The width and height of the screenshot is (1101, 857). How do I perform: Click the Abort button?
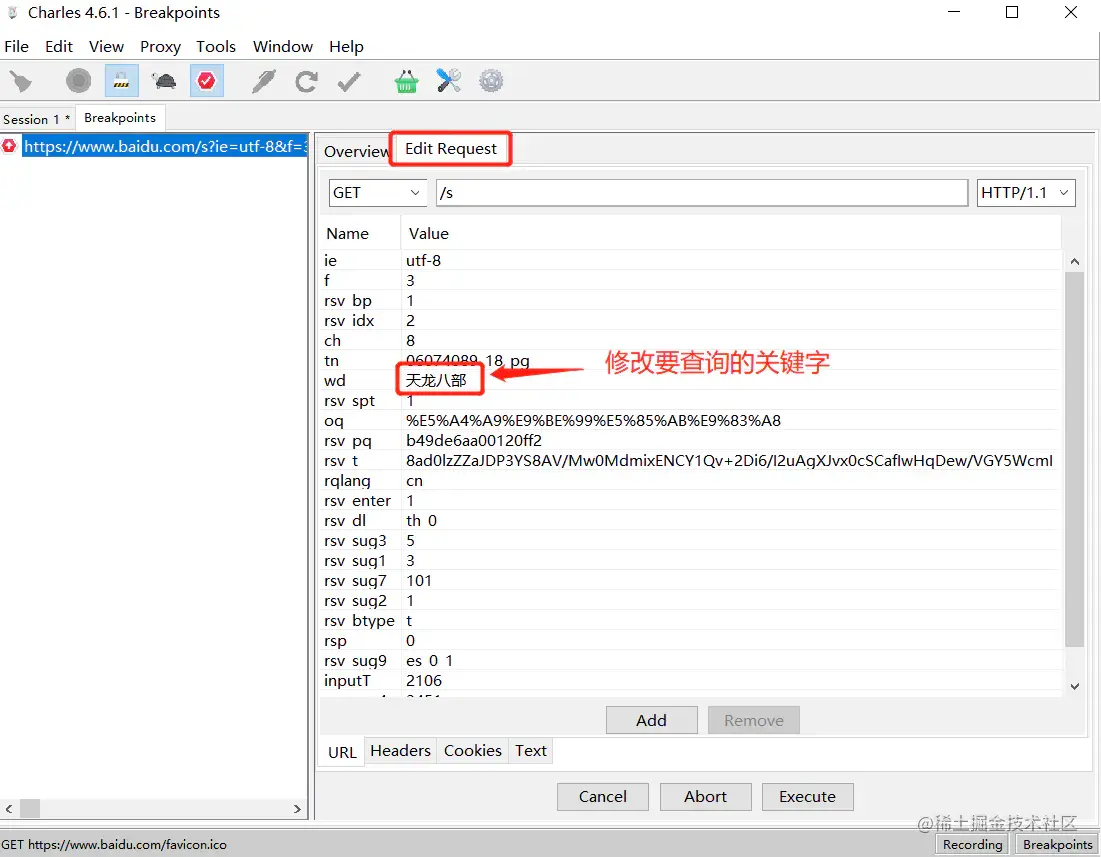pyautogui.click(x=706, y=797)
